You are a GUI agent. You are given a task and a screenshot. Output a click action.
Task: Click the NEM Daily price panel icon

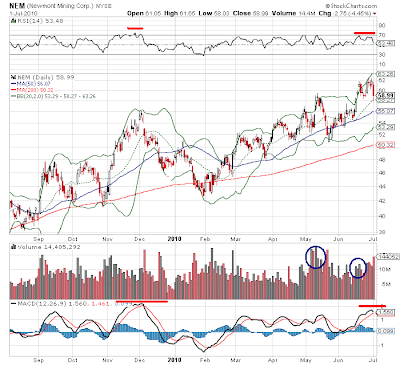coord(13,77)
